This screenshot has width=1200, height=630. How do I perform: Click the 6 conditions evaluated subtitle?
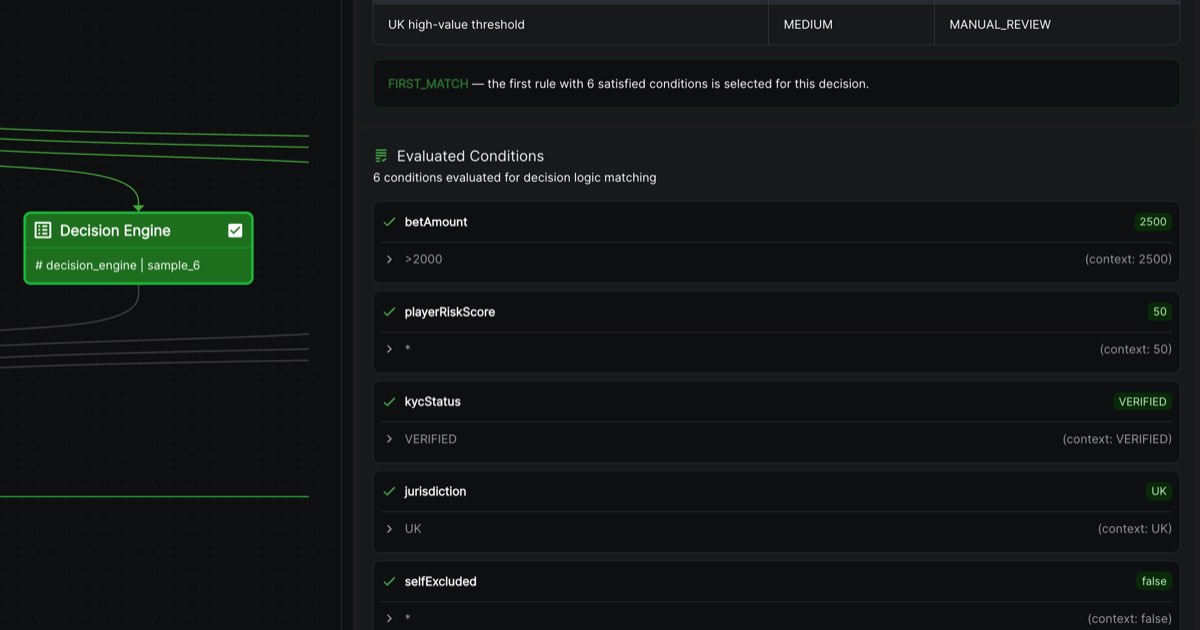[x=515, y=178]
